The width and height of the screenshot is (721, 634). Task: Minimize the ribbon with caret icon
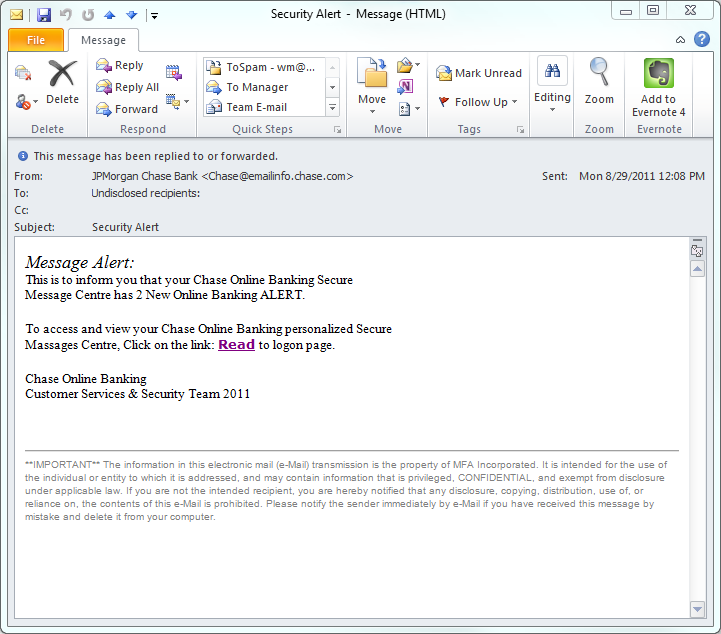point(680,40)
